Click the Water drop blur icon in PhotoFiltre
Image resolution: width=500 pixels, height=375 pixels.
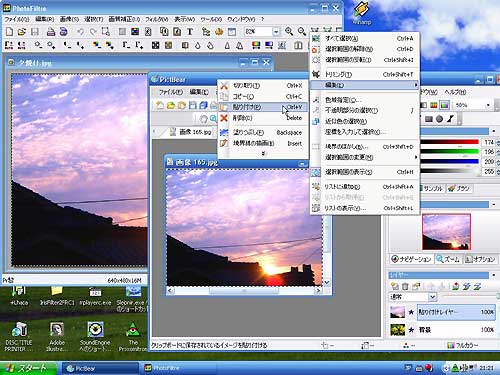pos(198,45)
